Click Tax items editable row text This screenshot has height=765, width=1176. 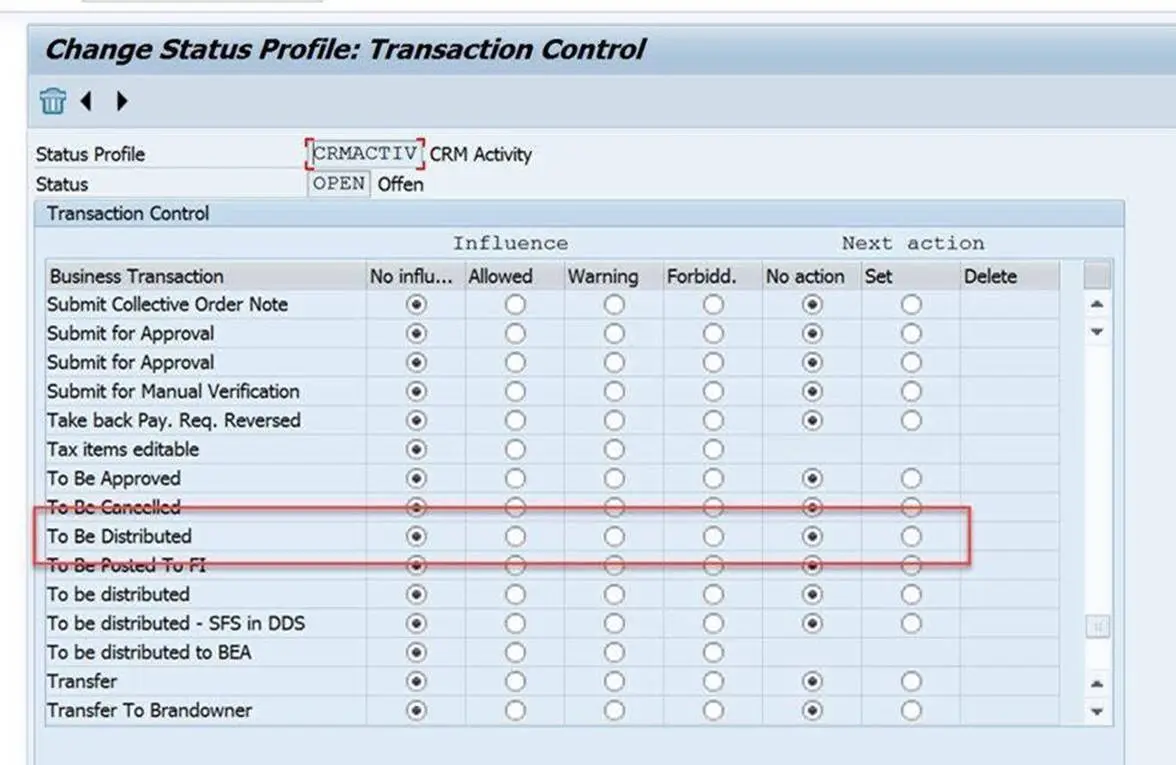point(123,449)
